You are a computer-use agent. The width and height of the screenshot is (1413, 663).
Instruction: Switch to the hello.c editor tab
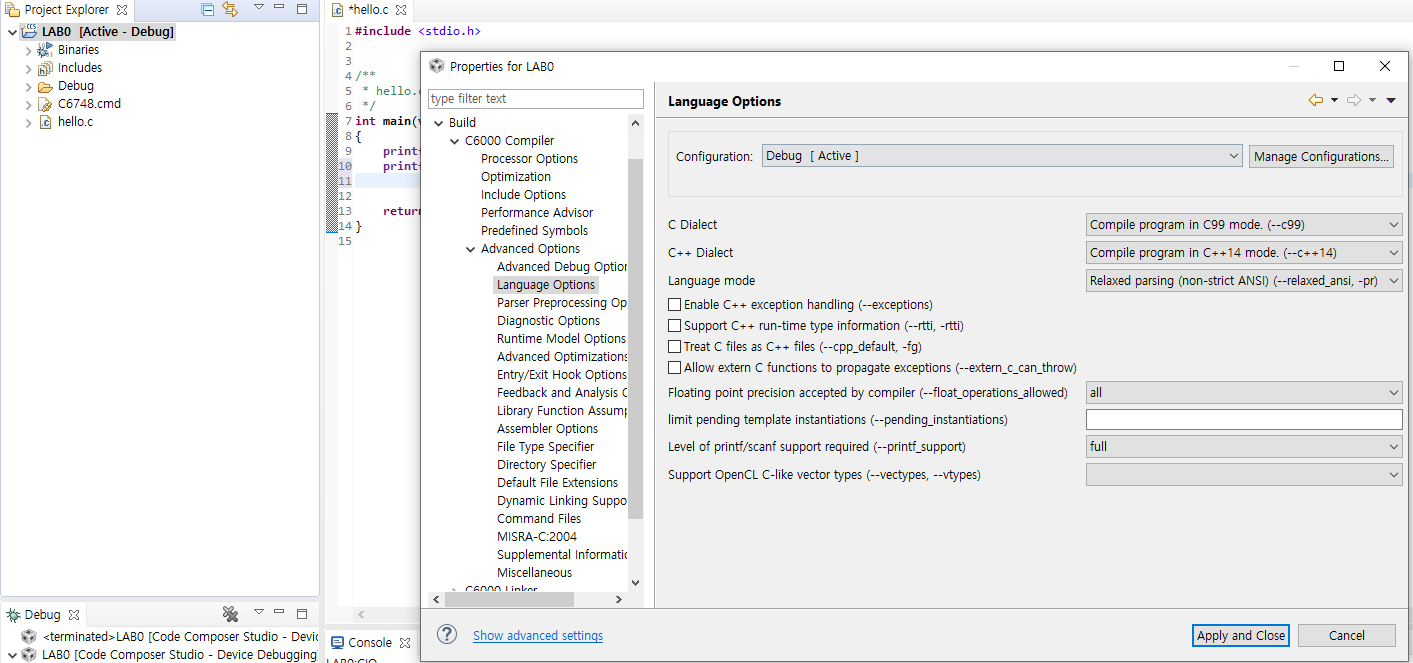point(368,10)
